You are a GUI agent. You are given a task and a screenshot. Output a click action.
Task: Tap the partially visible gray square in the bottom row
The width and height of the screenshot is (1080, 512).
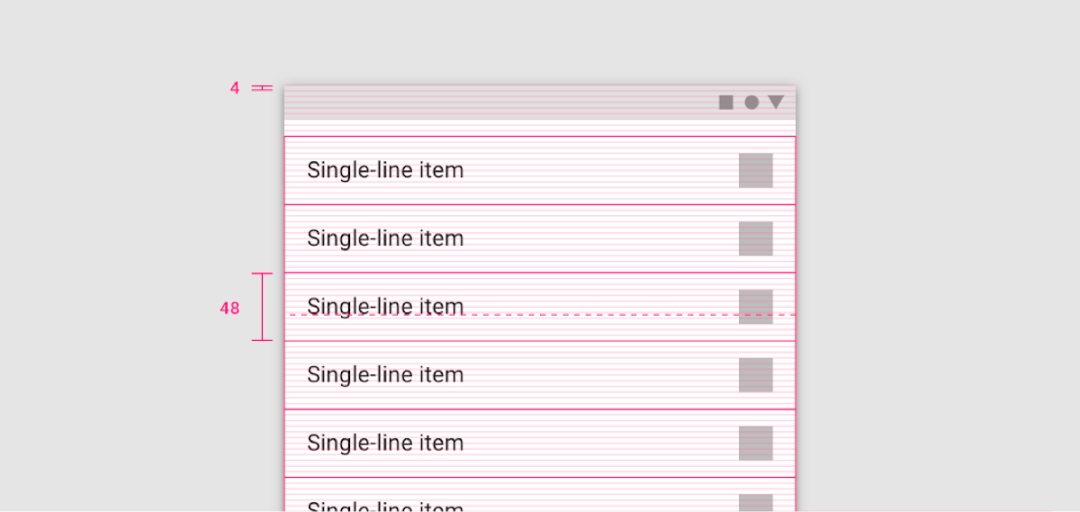click(756, 503)
